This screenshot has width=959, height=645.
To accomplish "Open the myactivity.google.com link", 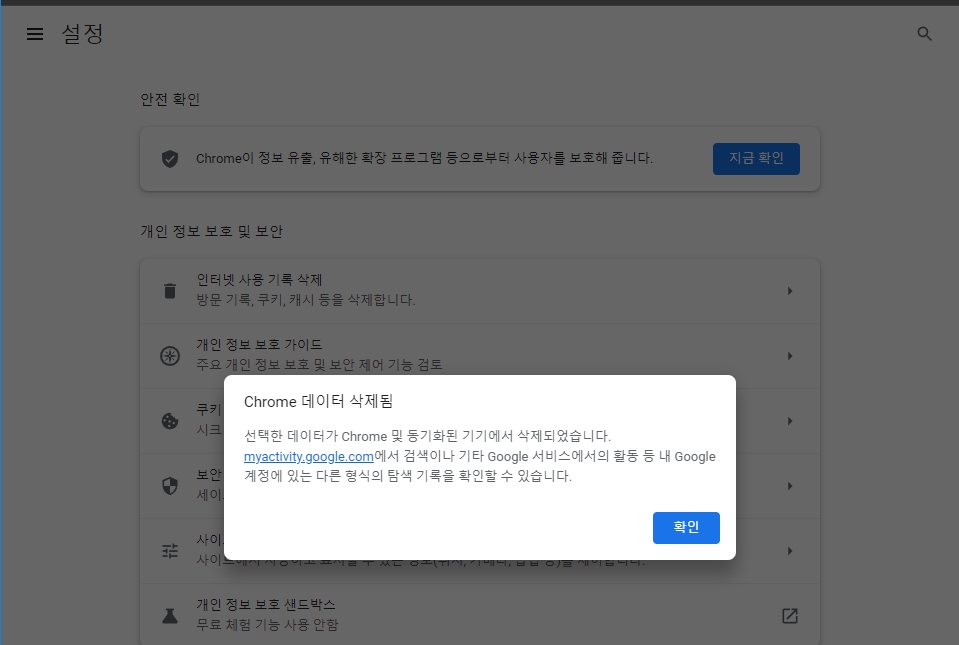I will (x=309, y=456).
